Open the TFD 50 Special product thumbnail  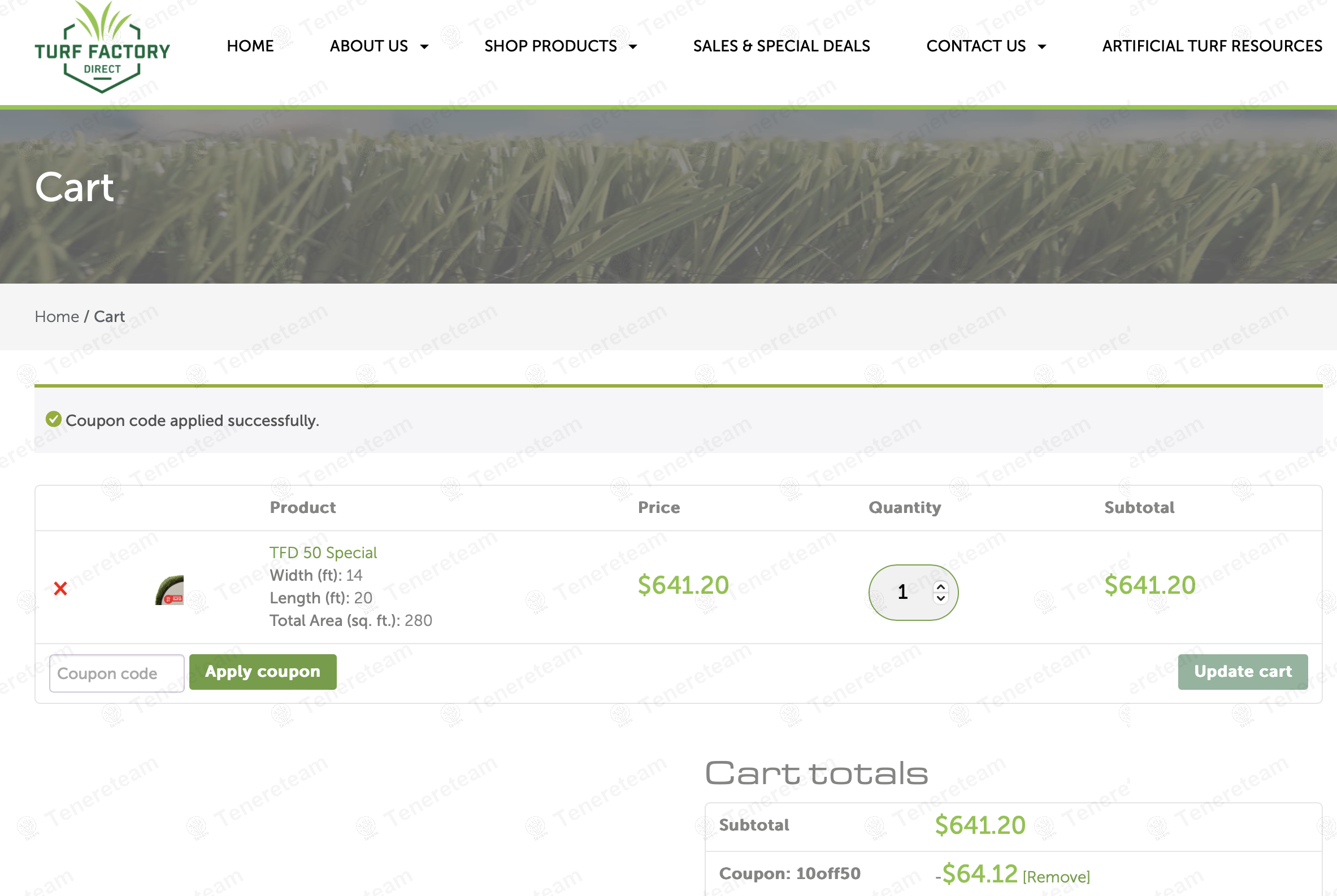pyautogui.click(x=169, y=590)
